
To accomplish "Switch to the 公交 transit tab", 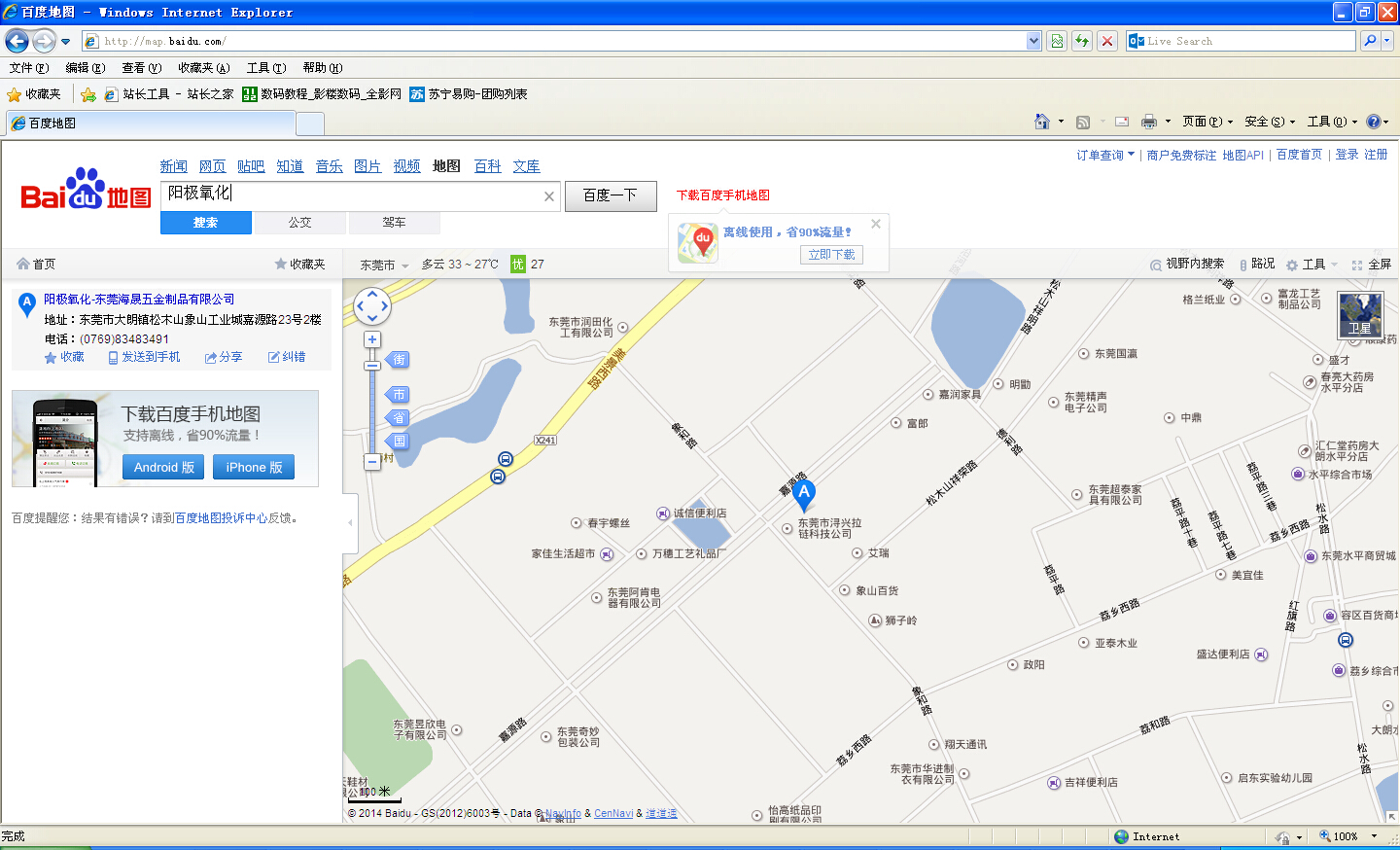I will click(299, 223).
